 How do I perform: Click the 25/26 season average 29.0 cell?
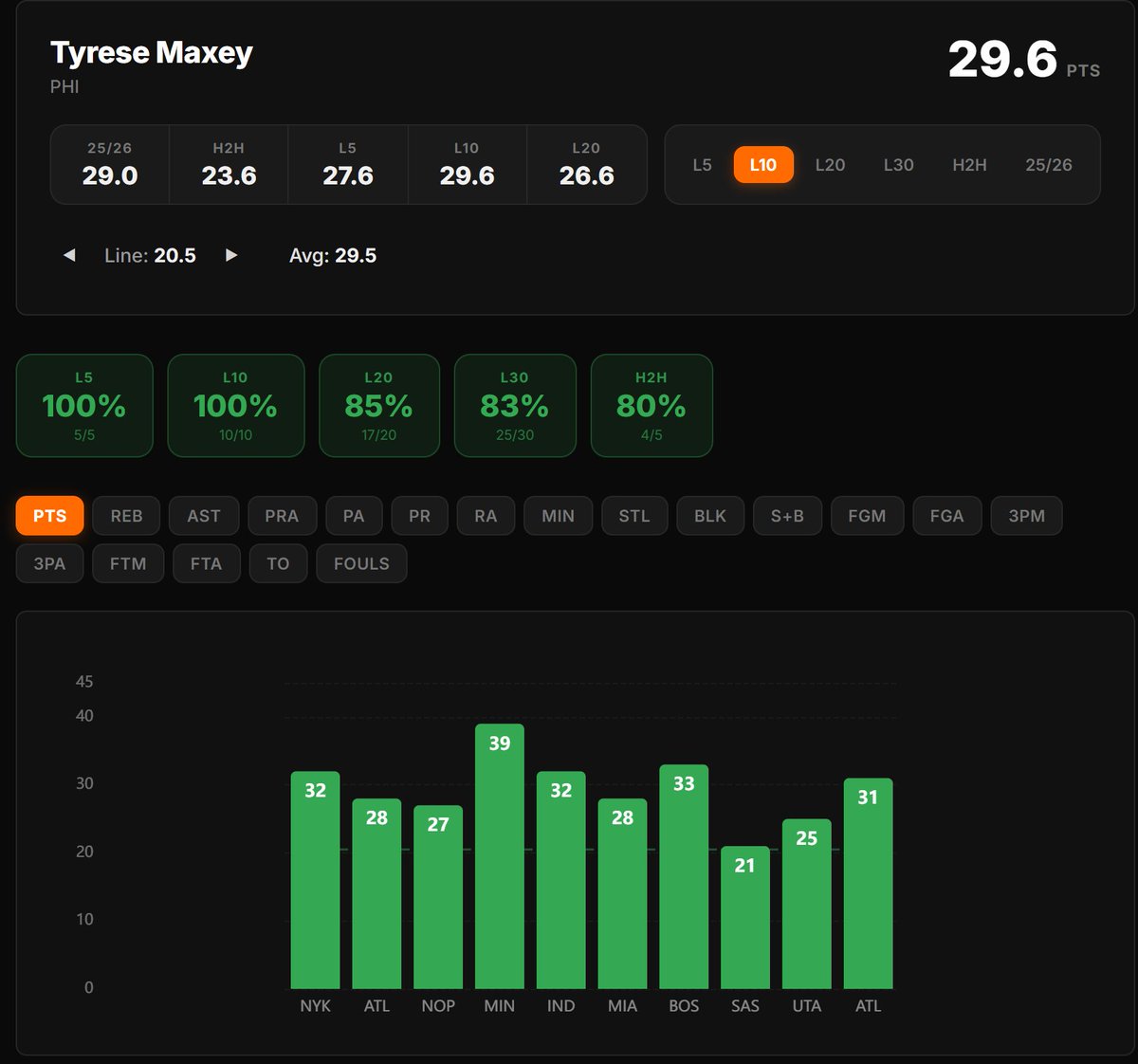pos(110,165)
